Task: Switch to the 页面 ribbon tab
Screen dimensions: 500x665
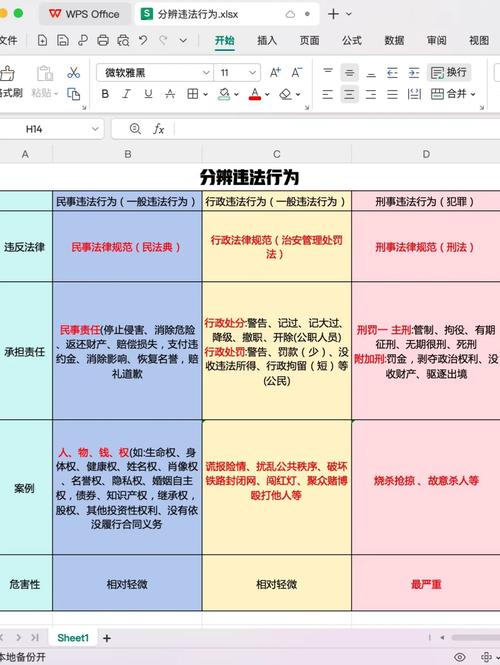Action: (x=309, y=41)
